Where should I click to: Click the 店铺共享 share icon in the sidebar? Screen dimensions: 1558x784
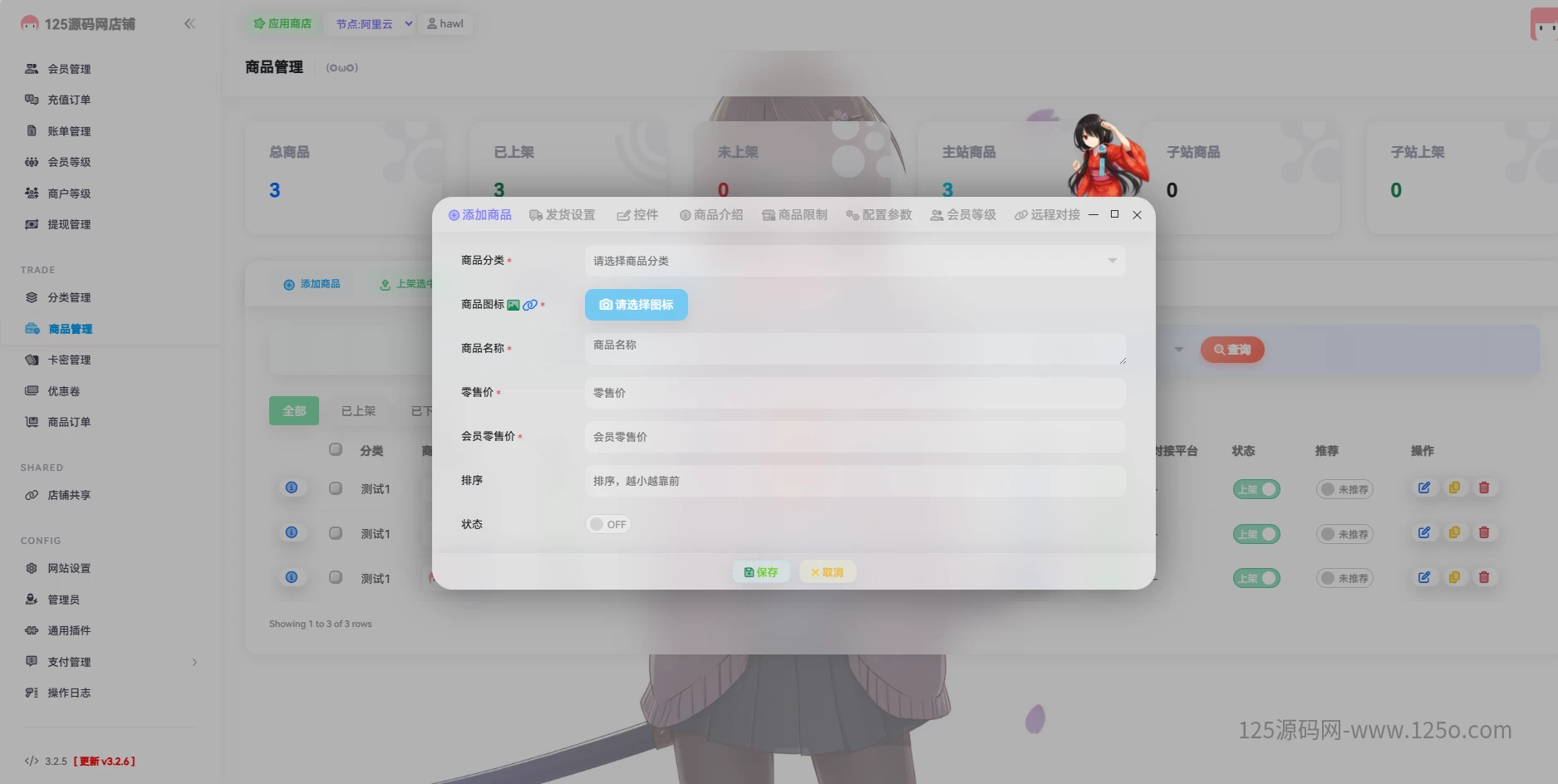pyautogui.click(x=32, y=495)
